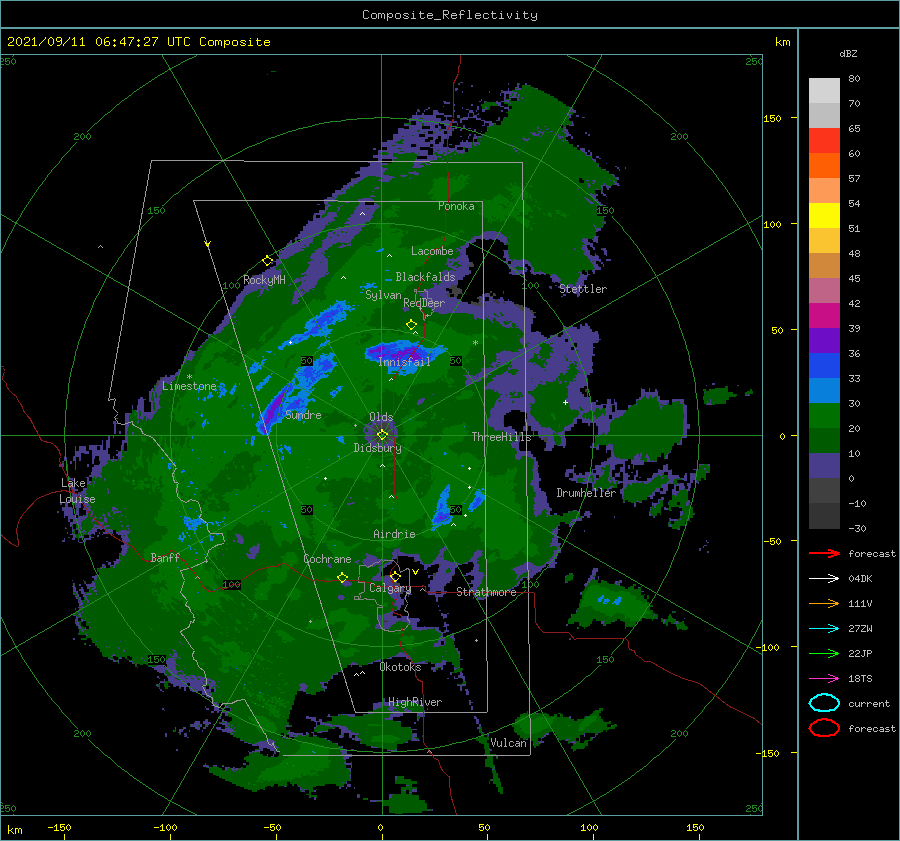Click the Airdrie city label
The image size is (900, 841).
tap(394, 534)
